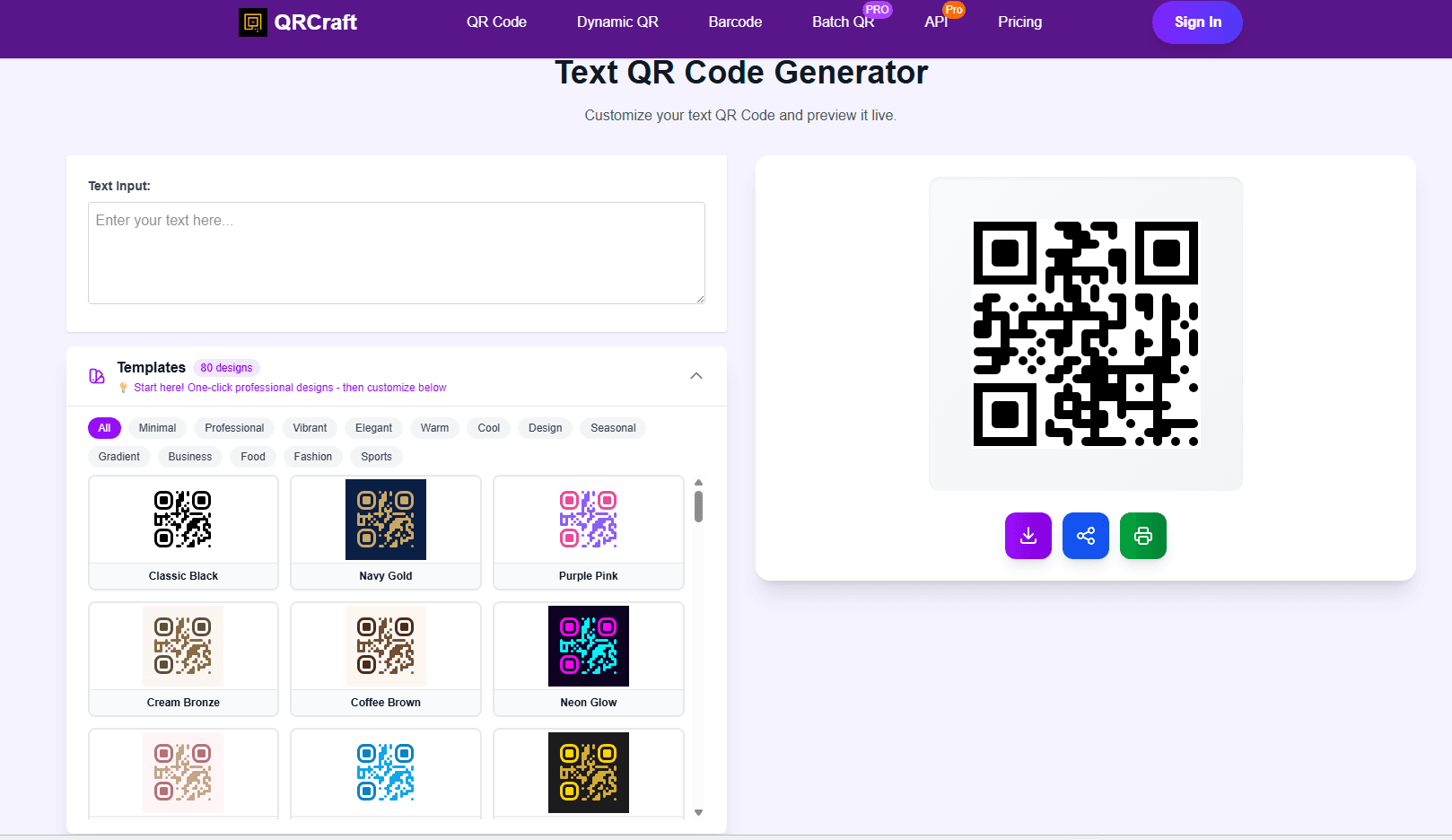Image resolution: width=1452 pixels, height=840 pixels.
Task: Open the Dynamic QR page
Action: coord(617,22)
